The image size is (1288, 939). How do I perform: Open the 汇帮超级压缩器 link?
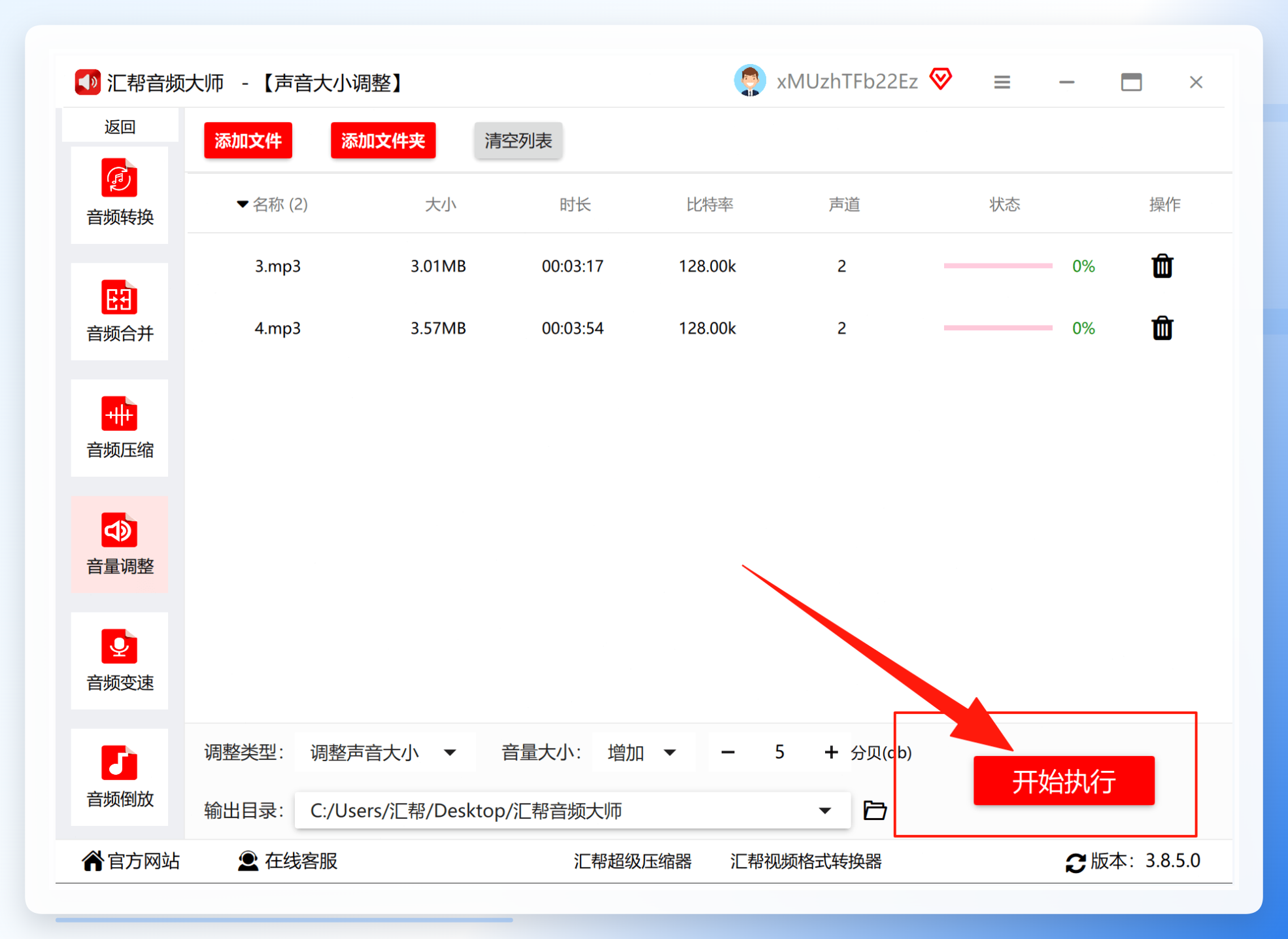pos(632,861)
